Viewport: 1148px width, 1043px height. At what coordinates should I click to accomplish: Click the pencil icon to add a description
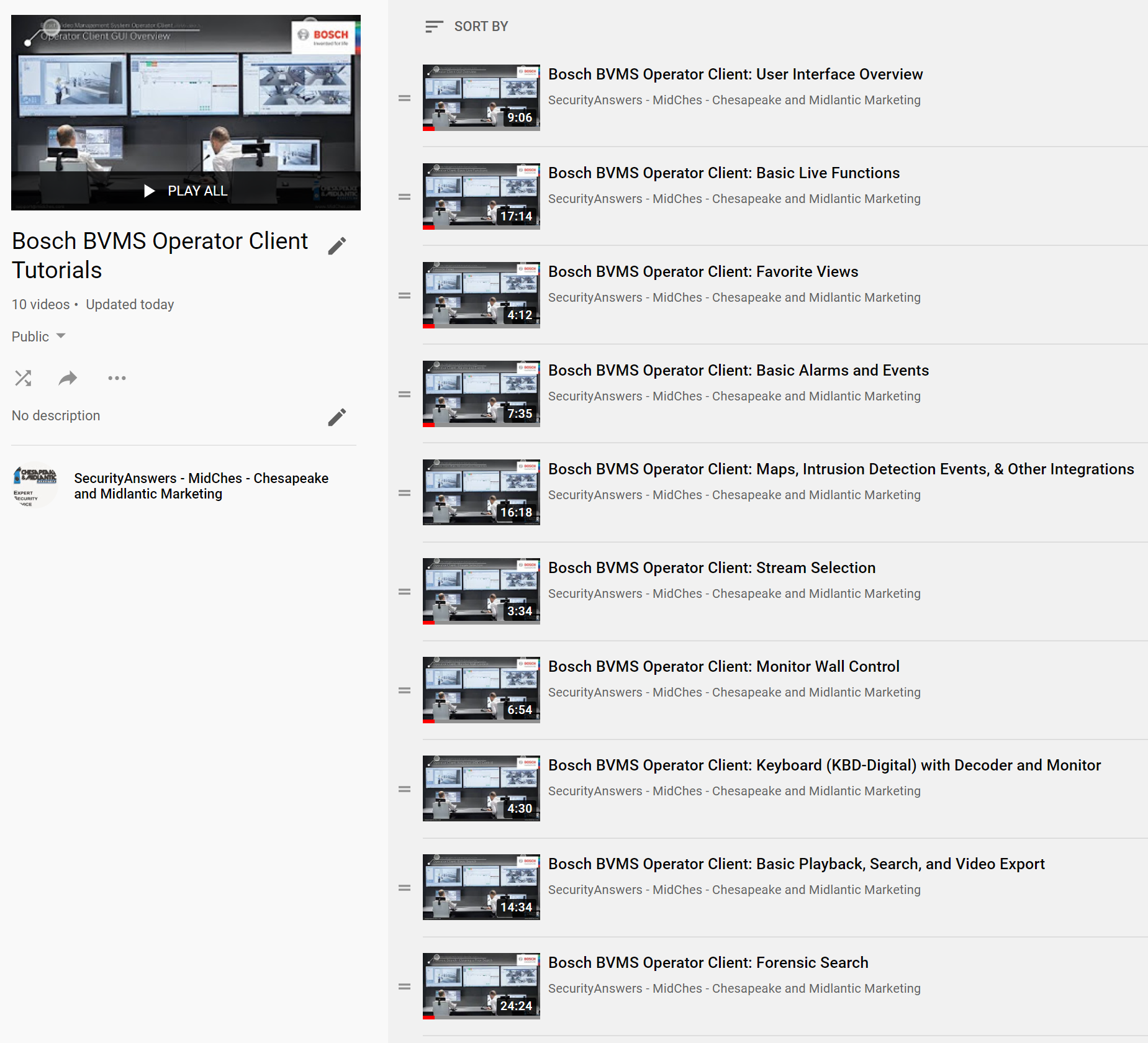tap(337, 417)
